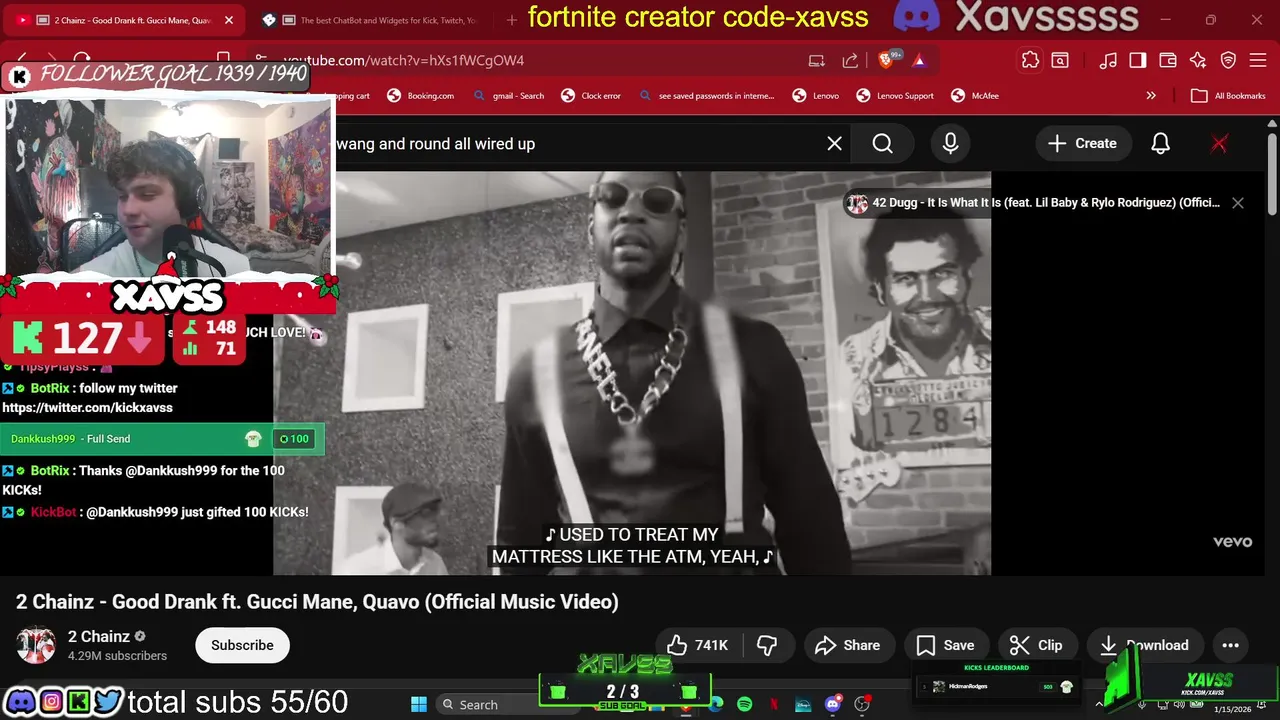Click the YouTube address bar URL

pos(404,60)
